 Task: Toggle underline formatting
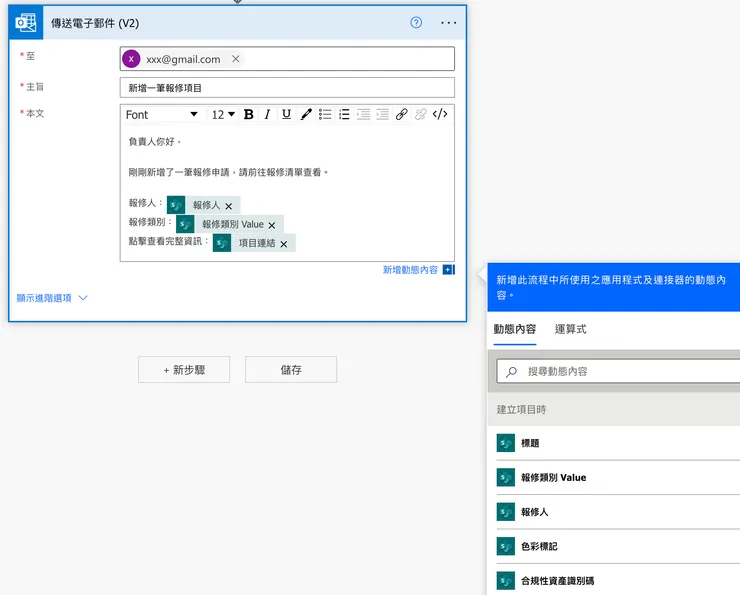[286, 114]
